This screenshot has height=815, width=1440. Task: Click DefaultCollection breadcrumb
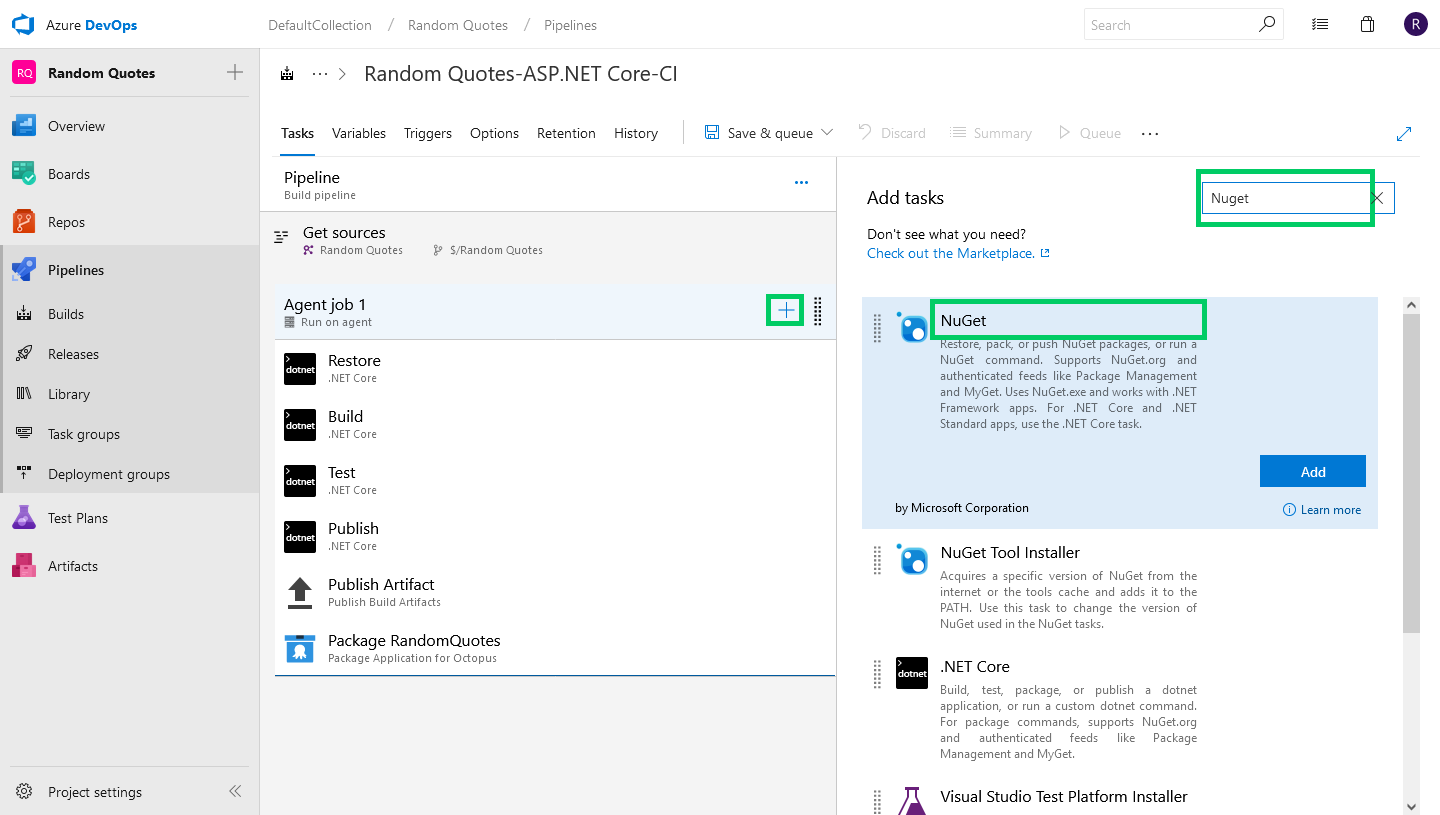[320, 25]
